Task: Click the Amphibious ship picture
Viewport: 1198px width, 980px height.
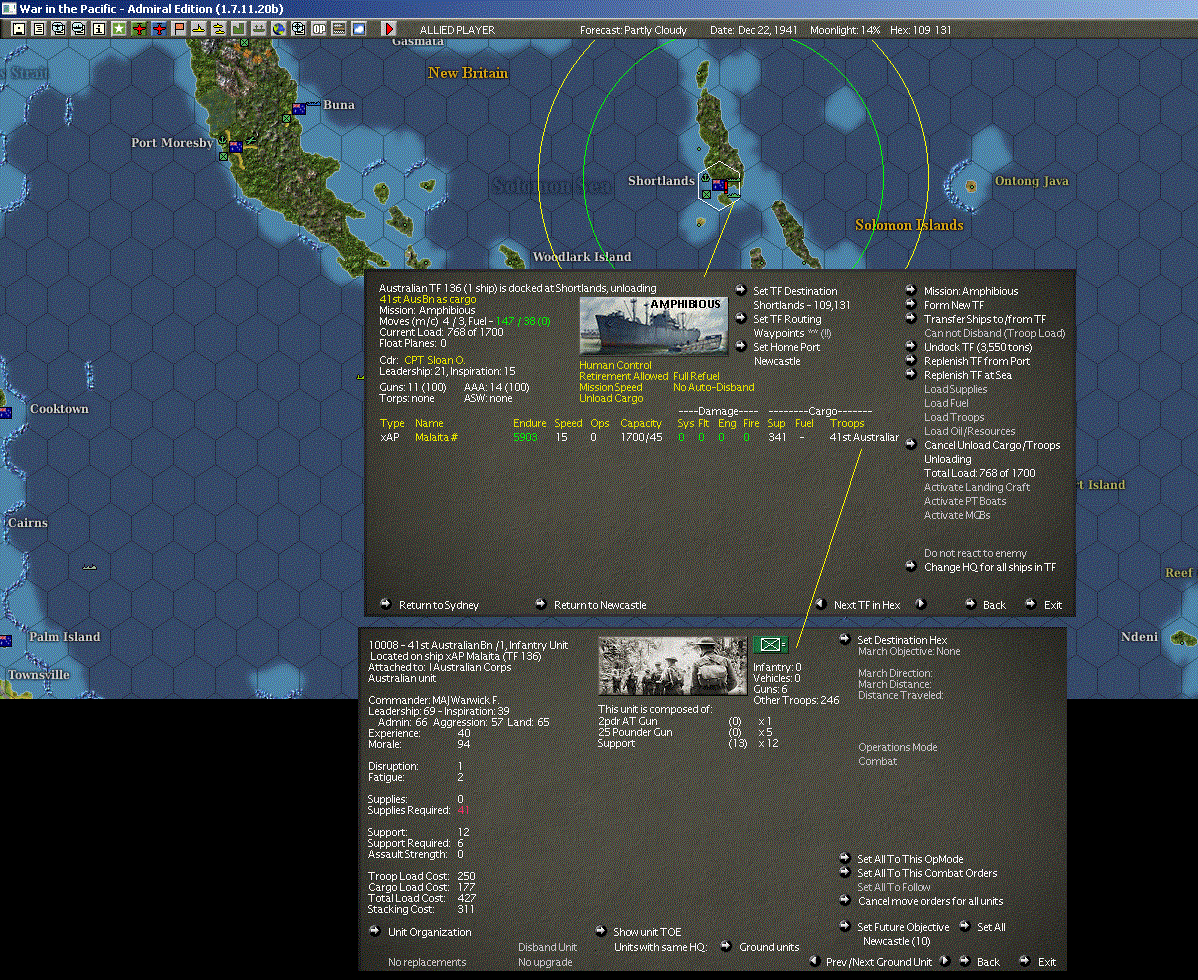Action: 654,325
